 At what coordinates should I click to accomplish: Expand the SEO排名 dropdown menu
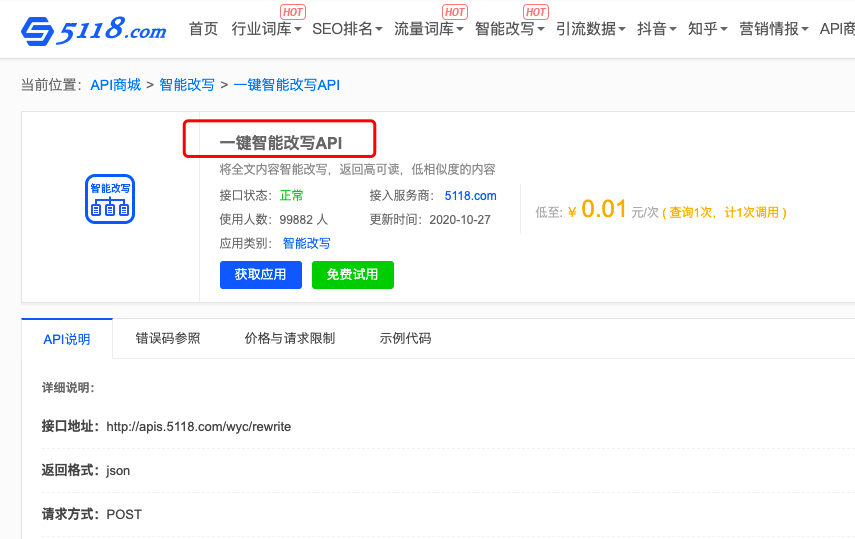point(347,29)
